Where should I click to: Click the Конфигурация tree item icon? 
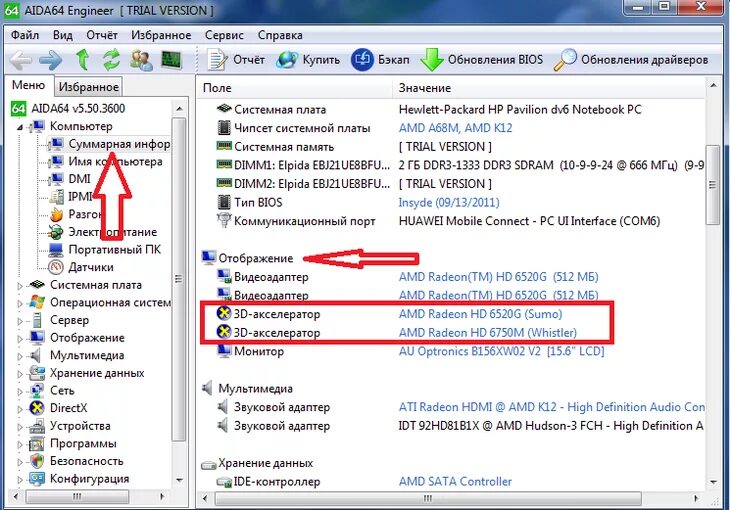point(36,479)
